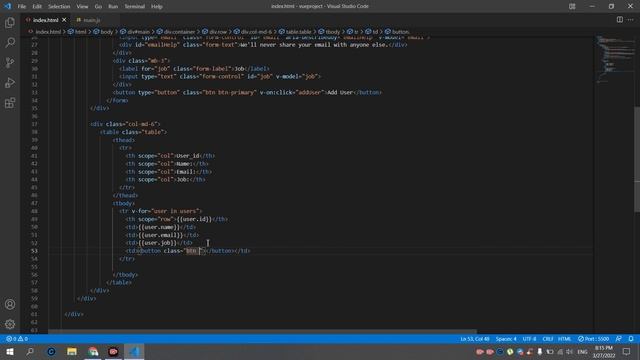
Task: Click the taskbar clock
Action: click(x=604, y=351)
